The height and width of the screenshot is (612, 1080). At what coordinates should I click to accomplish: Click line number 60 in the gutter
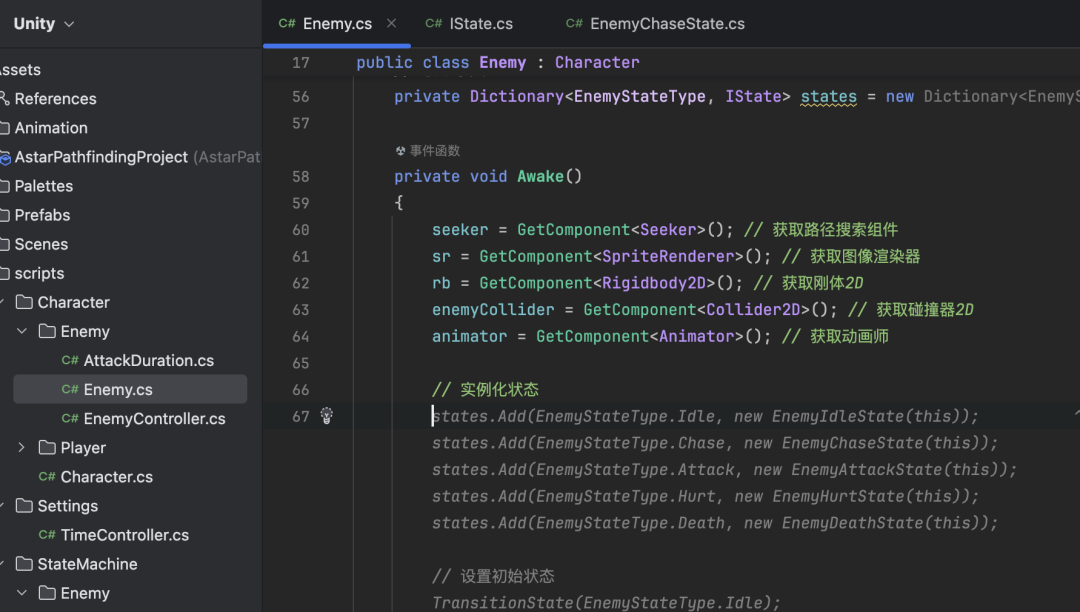[x=300, y=230]
